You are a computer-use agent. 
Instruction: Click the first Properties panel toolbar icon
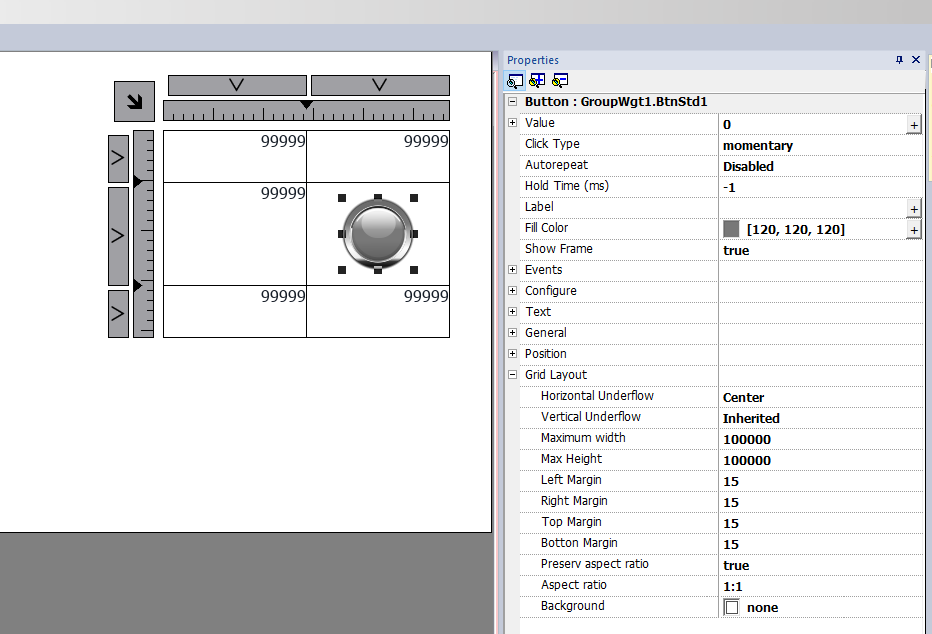pyautogui.click(x=515, y=81)
